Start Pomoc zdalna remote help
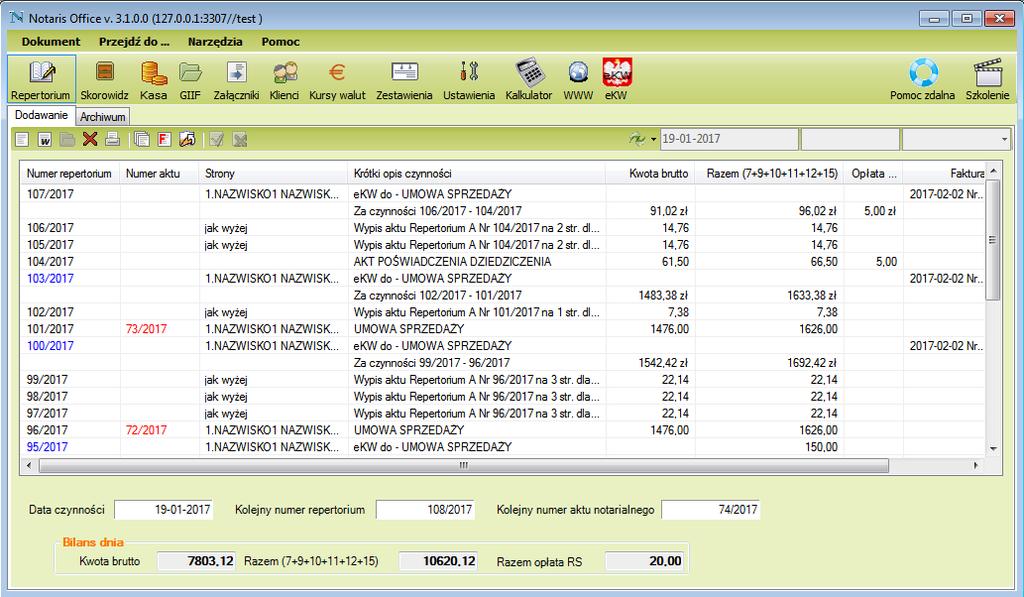The height and width of the screenshot is (597, 1024). (922, 79)
